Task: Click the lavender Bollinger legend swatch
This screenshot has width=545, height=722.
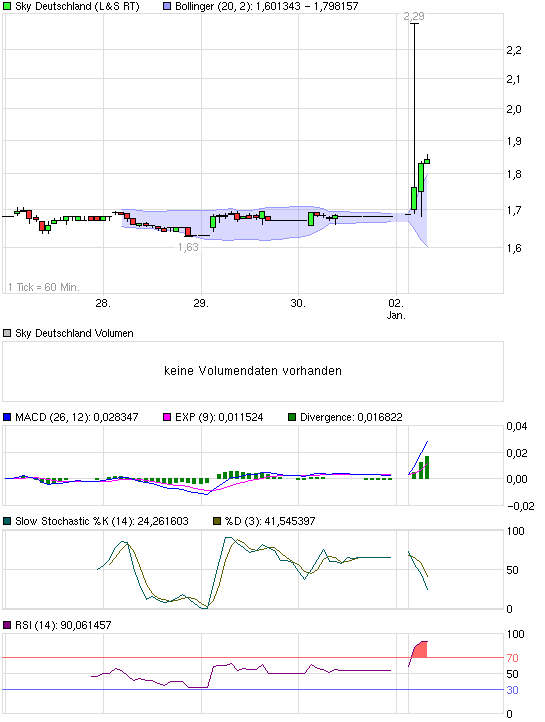Action: [x=167, y=6]
